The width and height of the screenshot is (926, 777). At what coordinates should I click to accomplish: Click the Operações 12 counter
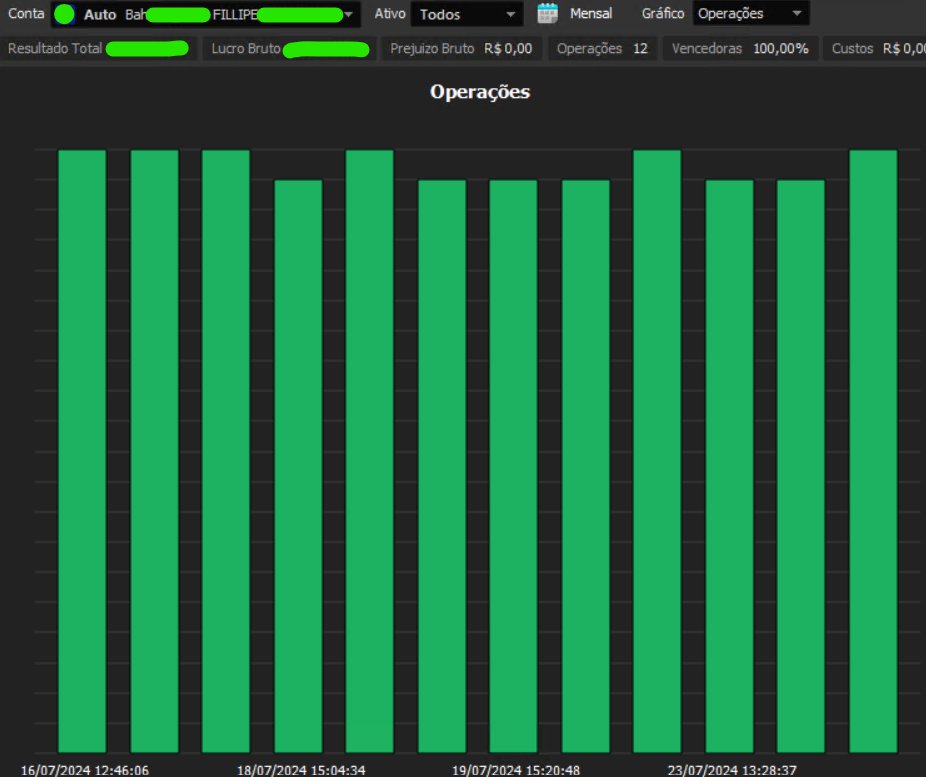tap(601, 47)
